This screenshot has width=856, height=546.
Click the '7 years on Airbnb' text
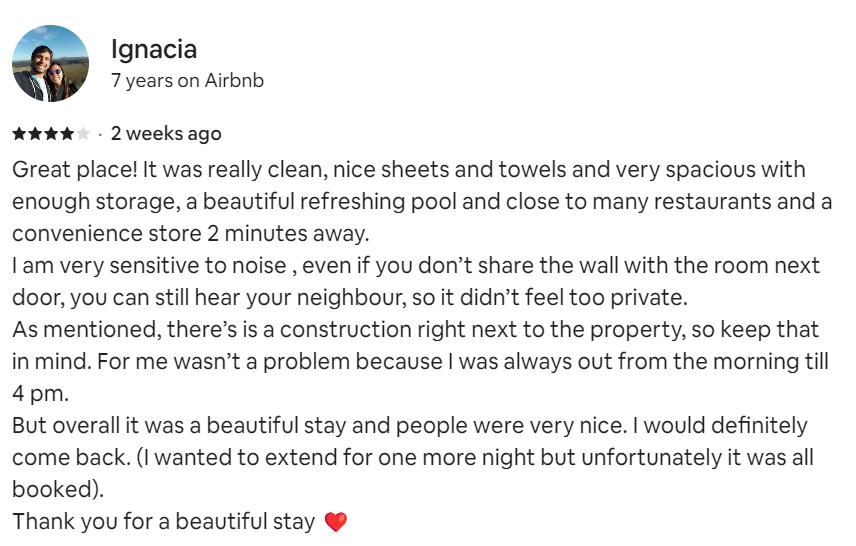(x=187, y=81)
